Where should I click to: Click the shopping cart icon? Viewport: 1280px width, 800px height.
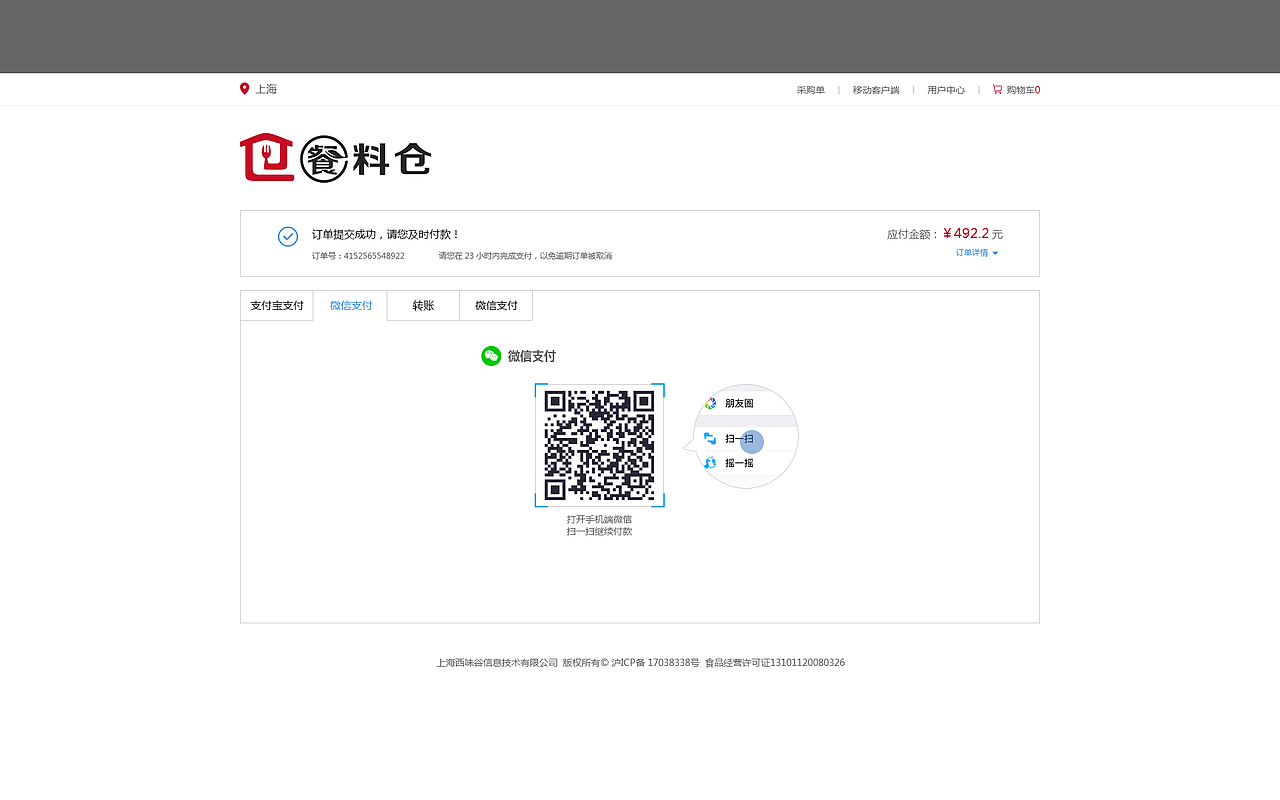[997, 89]
